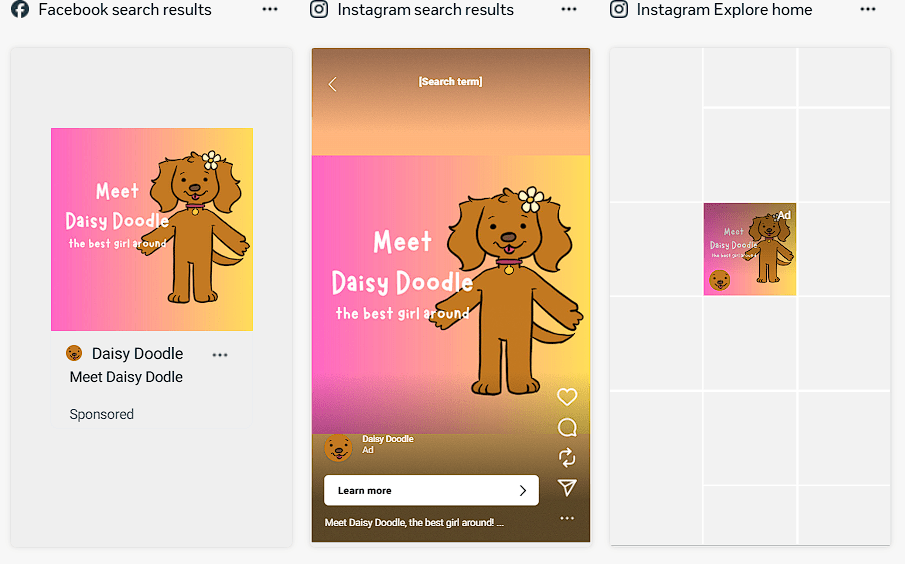Open the more options dots under share icon
This screenshot has height=564, width=905.
pos(567,518)
